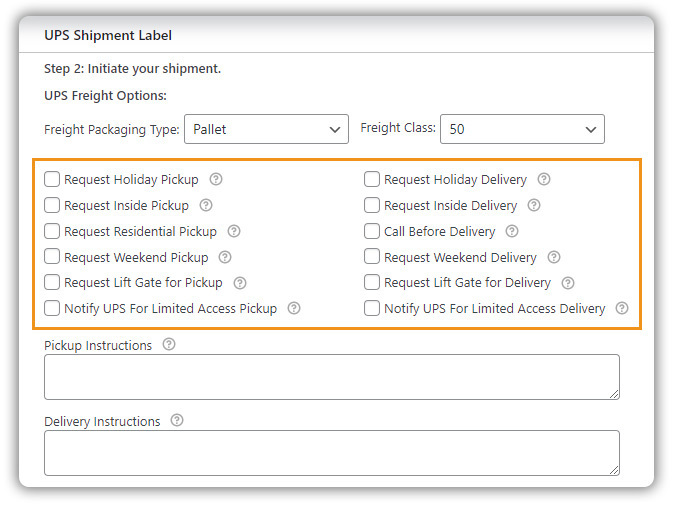Click the UPS Shipment Label heading
Viewport: 675px width, 508px height.
pyautogui.click(x=108, y=35)
